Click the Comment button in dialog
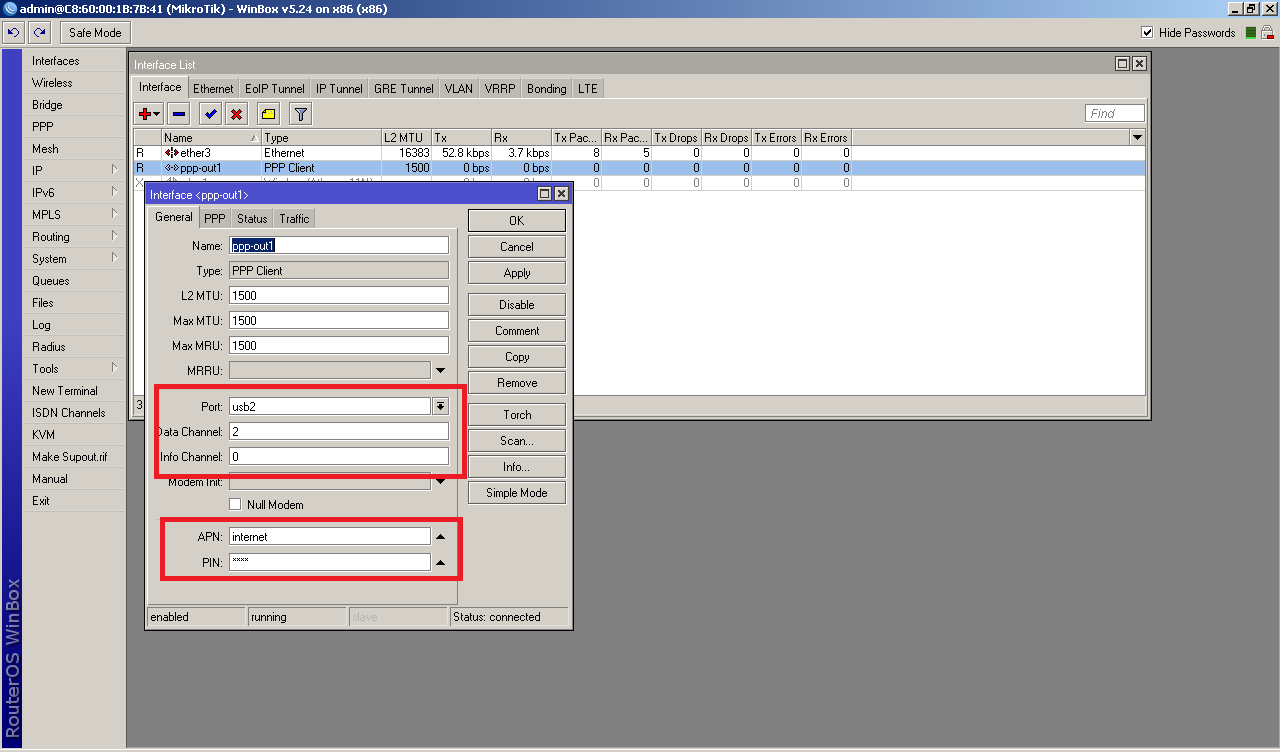1280x752 pixels. 516,331
